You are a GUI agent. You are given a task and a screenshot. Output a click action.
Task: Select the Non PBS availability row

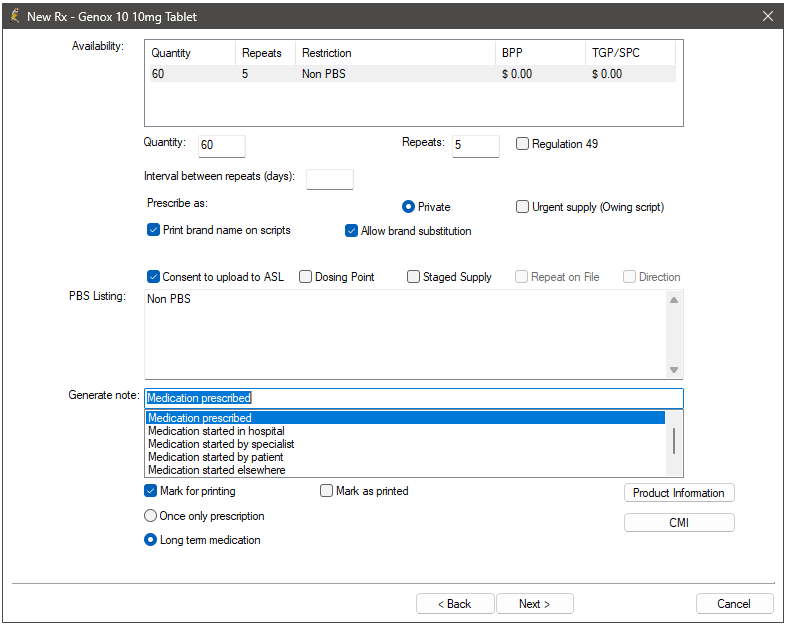click(x=413, y=74)
